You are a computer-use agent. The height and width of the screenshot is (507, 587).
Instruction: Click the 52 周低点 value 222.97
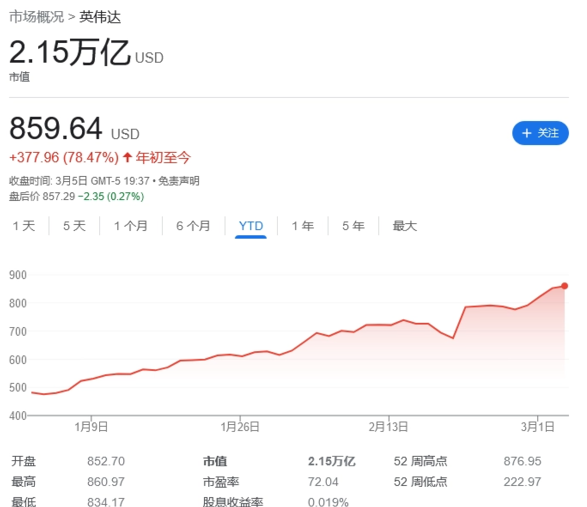point(522,482)
